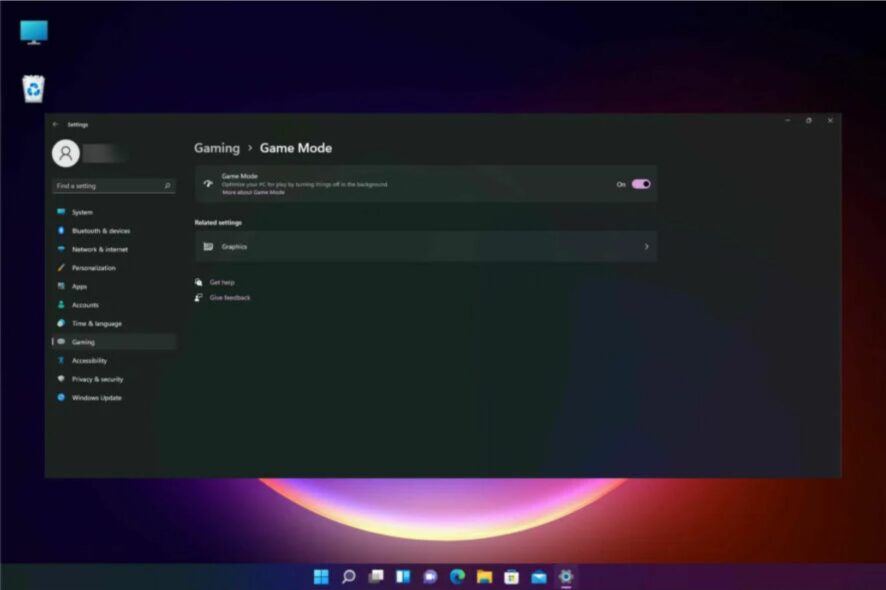Image resolution: width=886 pixels, height=590 pixels.
Task: Click the Get help link
Action: [x=222, y=282]
